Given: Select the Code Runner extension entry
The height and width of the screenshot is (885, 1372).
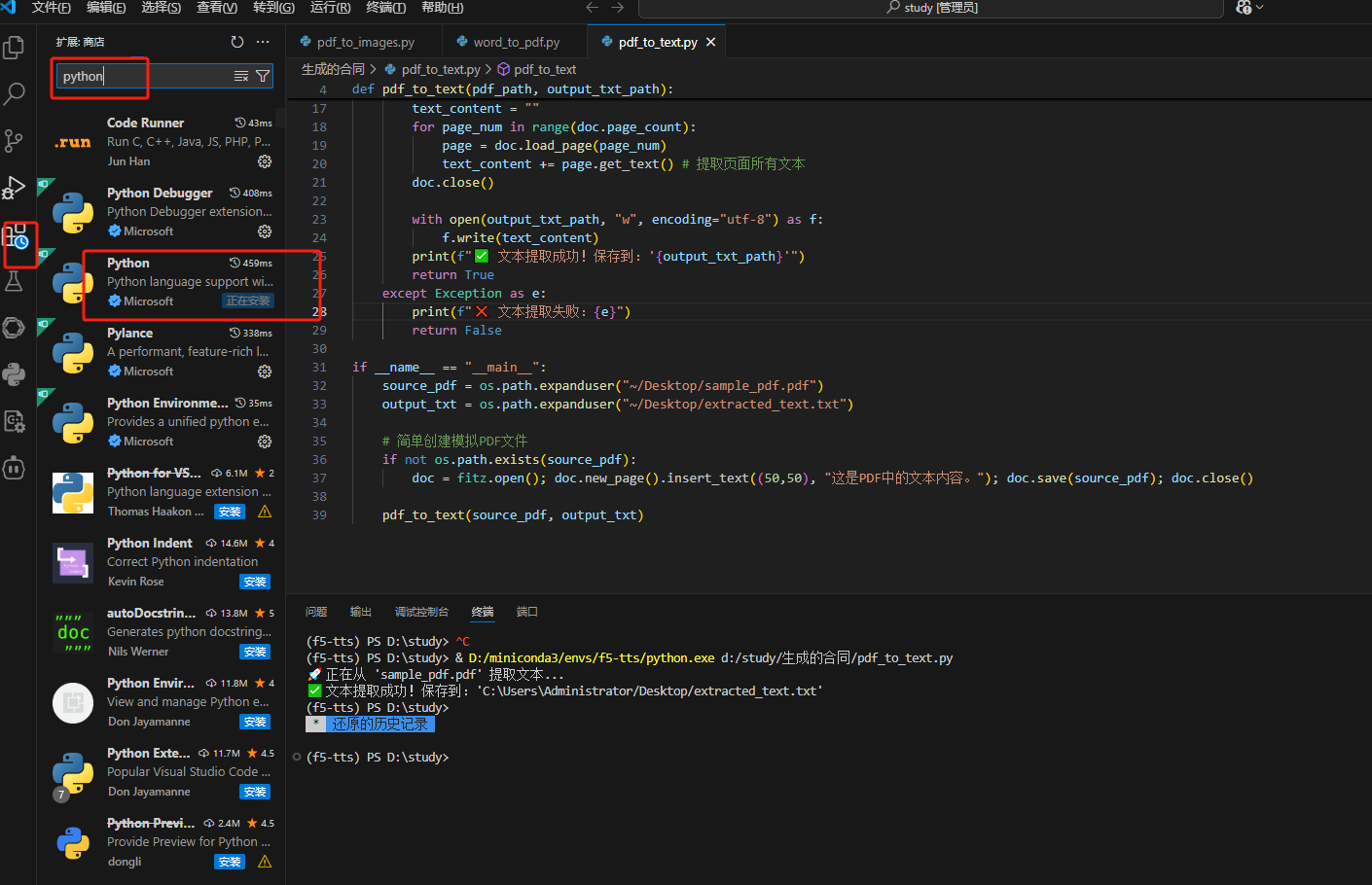Looking at the screenshot, I should pyautogui.click(x=161, y=142).
